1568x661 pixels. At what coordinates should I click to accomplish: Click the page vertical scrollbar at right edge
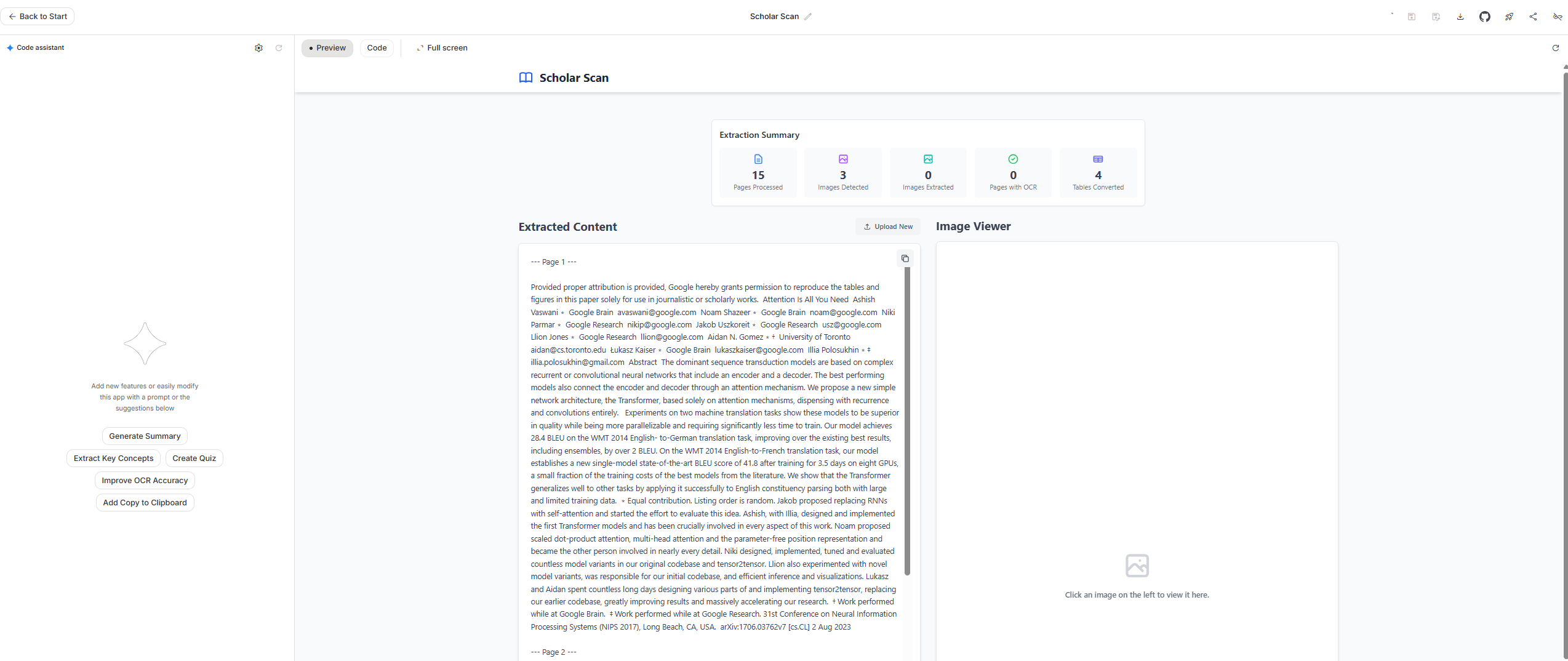pyautogui.click(x=1565, y=366)
